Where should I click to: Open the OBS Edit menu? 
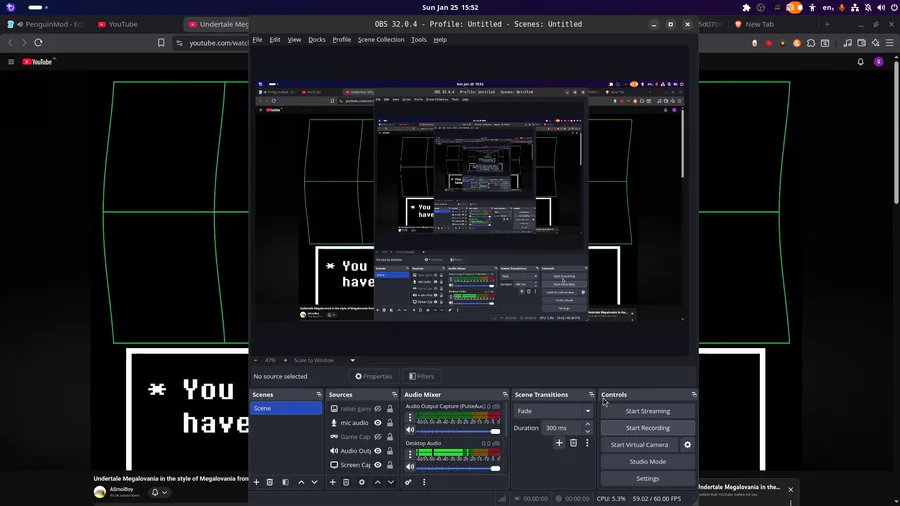(x=275, y=40)
